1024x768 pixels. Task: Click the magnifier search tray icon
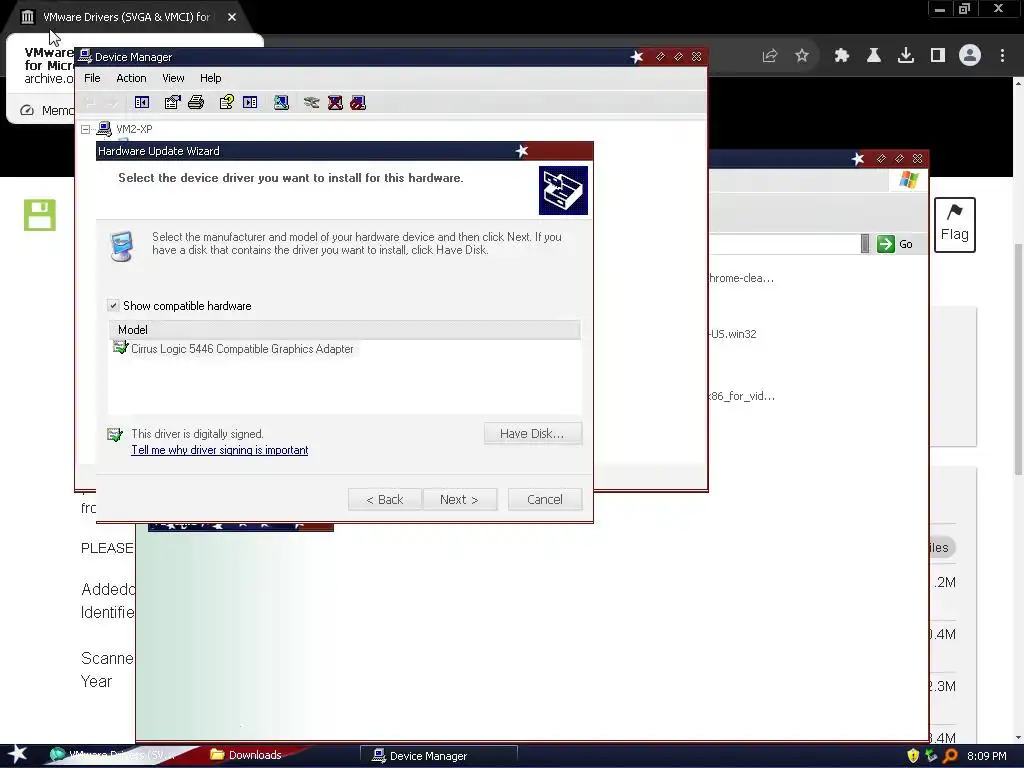pyautogui.click(x=950, y=756)
